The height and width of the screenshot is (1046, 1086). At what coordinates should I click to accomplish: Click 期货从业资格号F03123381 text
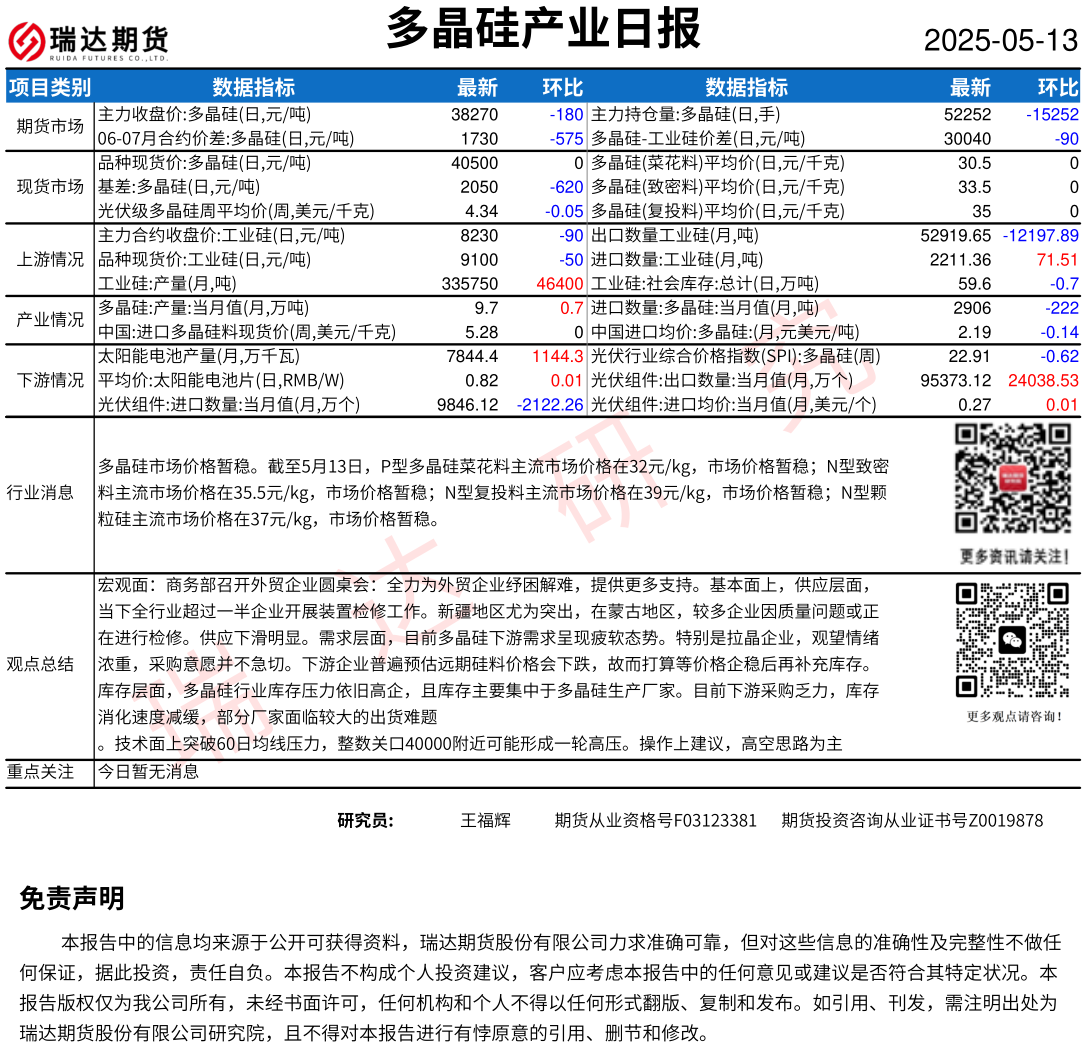tap(655, 821)
